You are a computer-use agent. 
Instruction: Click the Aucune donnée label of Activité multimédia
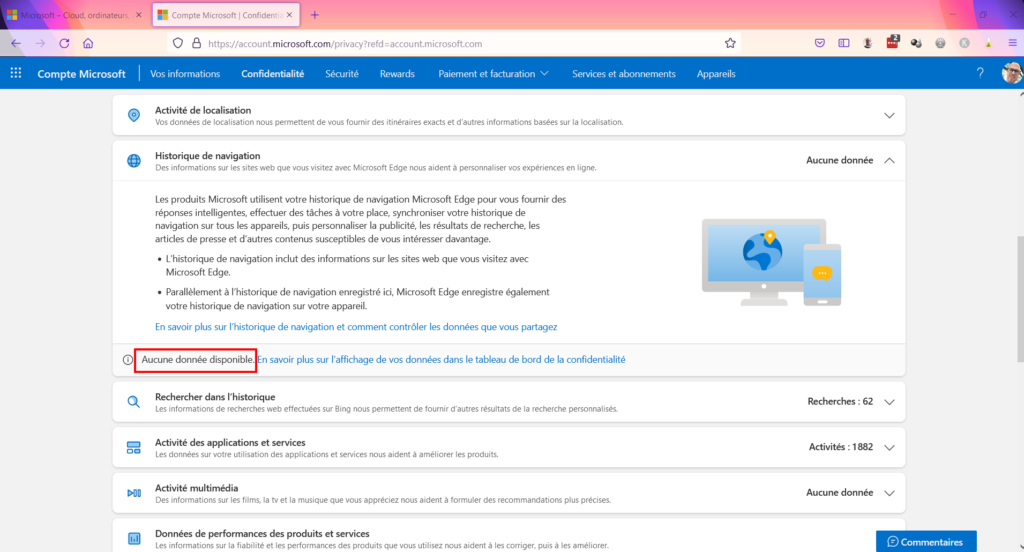pos(839,493)
